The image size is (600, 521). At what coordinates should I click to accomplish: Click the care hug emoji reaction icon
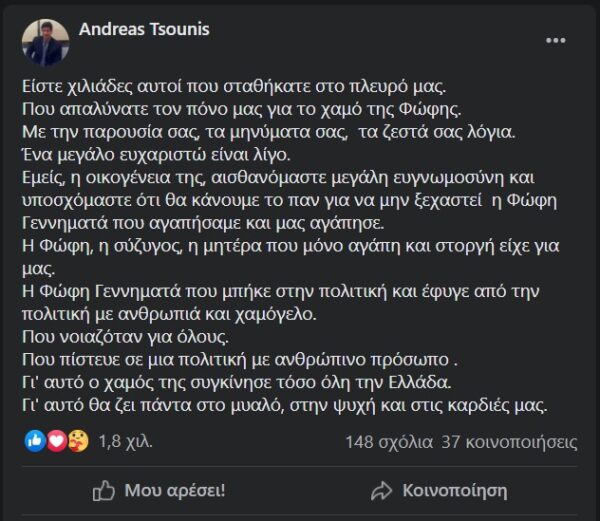pos(76,440)
